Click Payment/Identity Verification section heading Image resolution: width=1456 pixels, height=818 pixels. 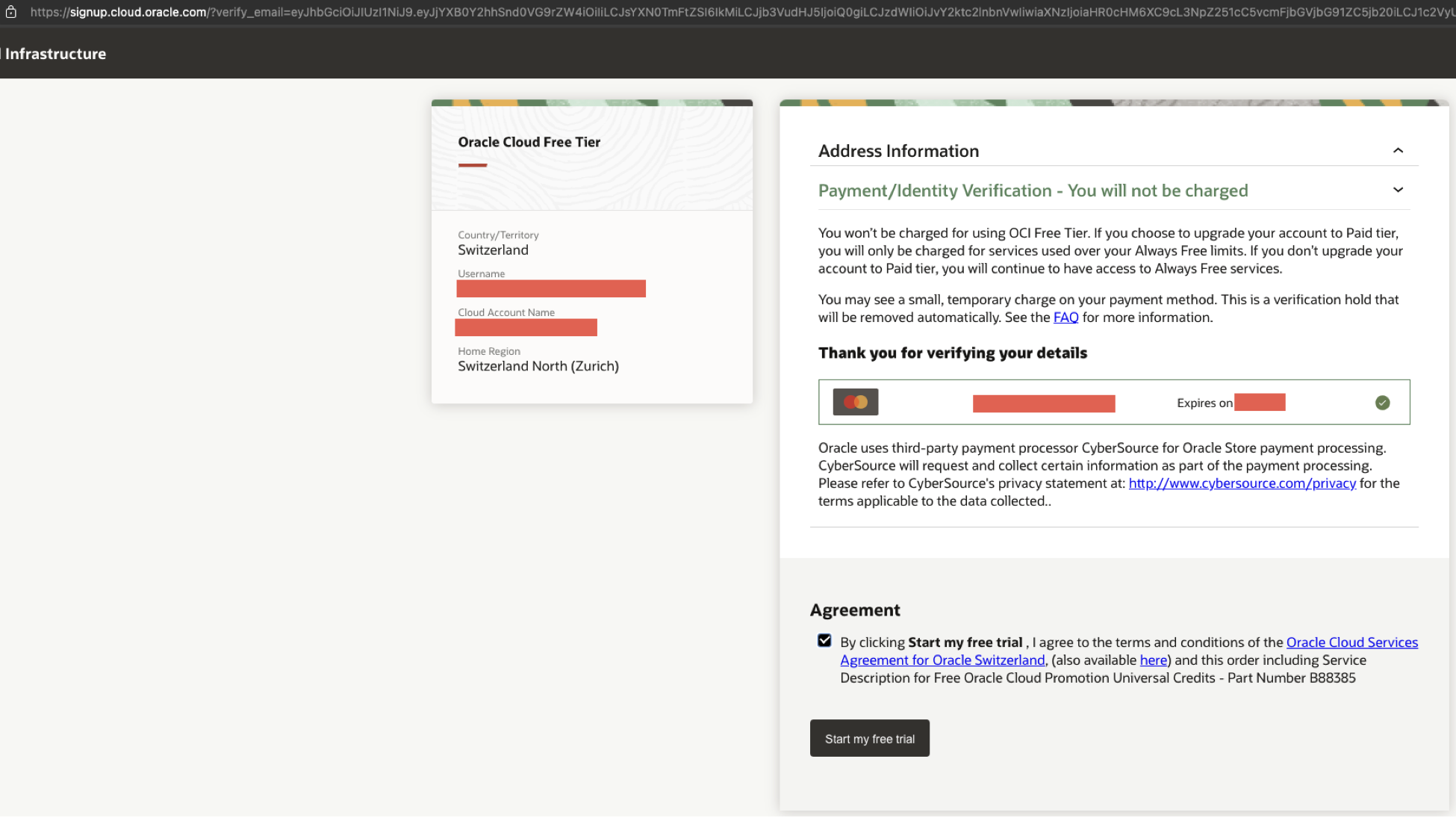[x=1033, y=190]
